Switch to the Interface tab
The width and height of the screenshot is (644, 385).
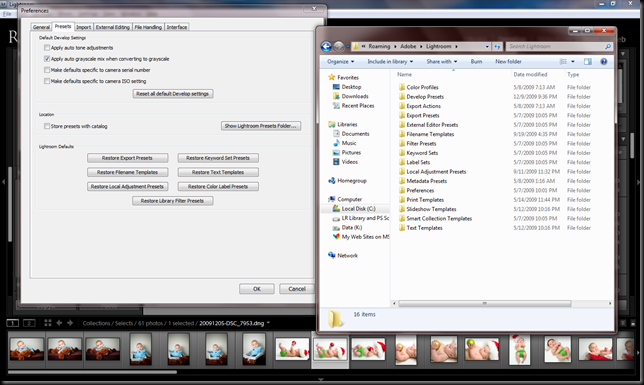pyautogui.click(x=177, y=27)
